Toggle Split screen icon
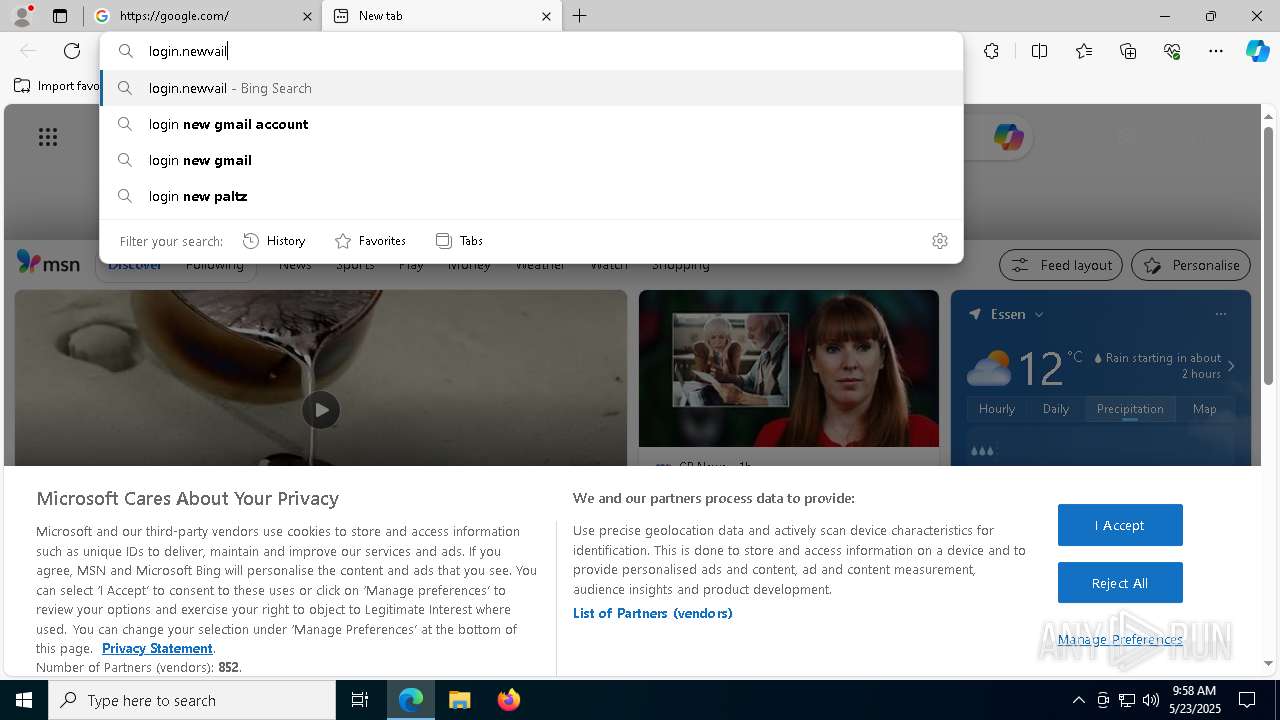1280x720 pixels. (1039, 51)
